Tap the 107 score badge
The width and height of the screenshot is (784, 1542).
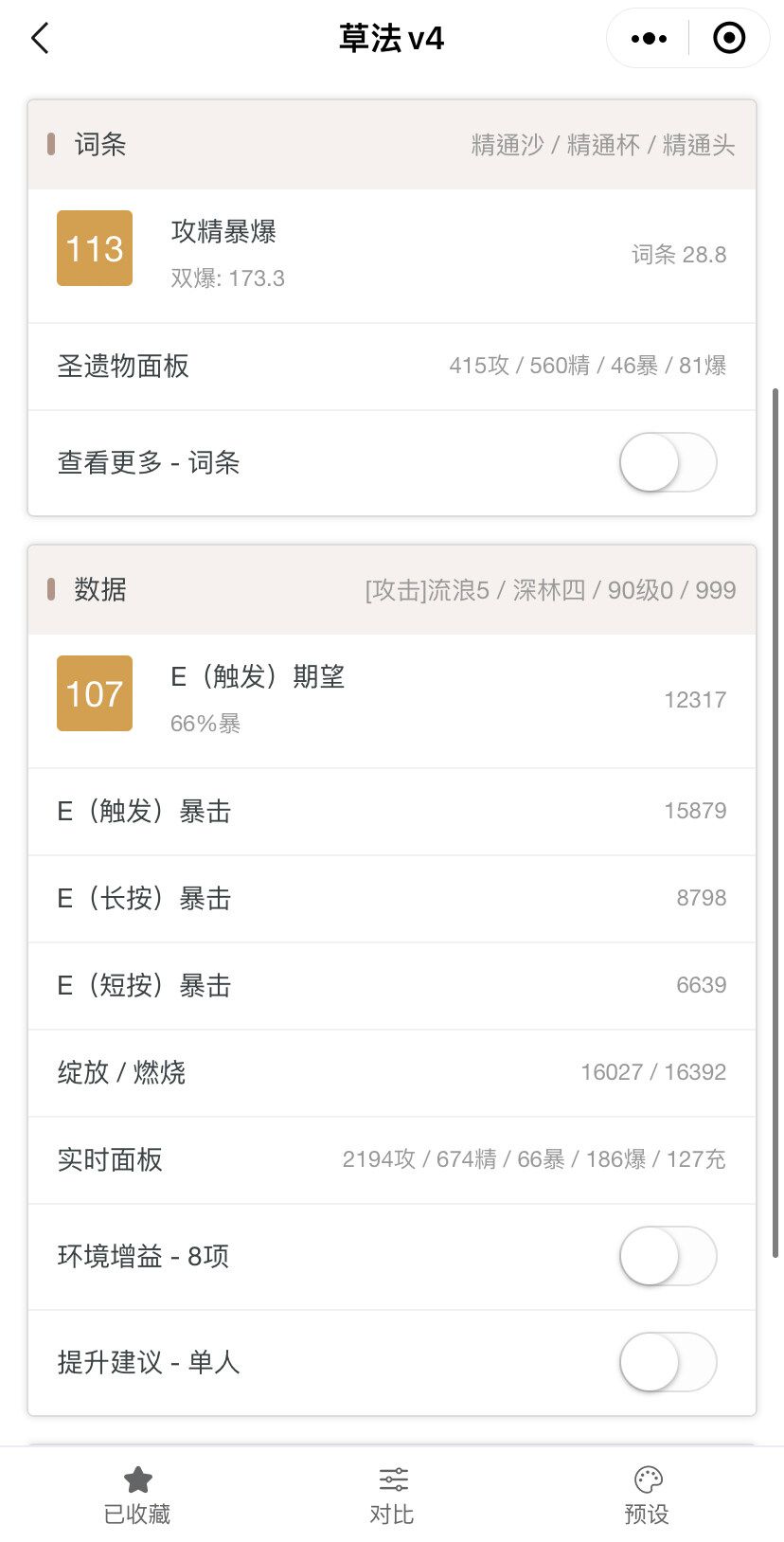(x=95, y=693)
